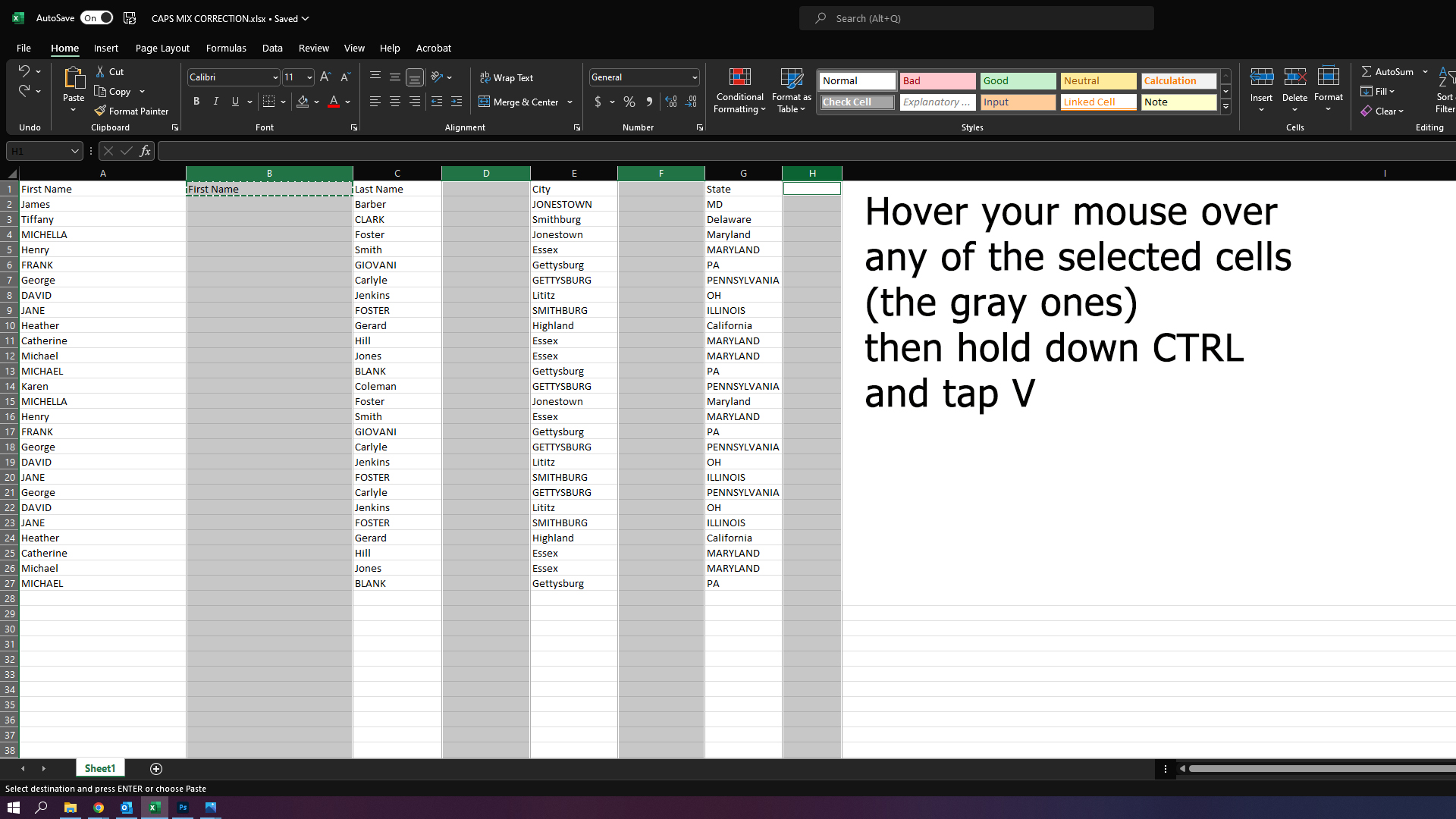
Task: Expand the Name Box dropdown
Action: 74,151
